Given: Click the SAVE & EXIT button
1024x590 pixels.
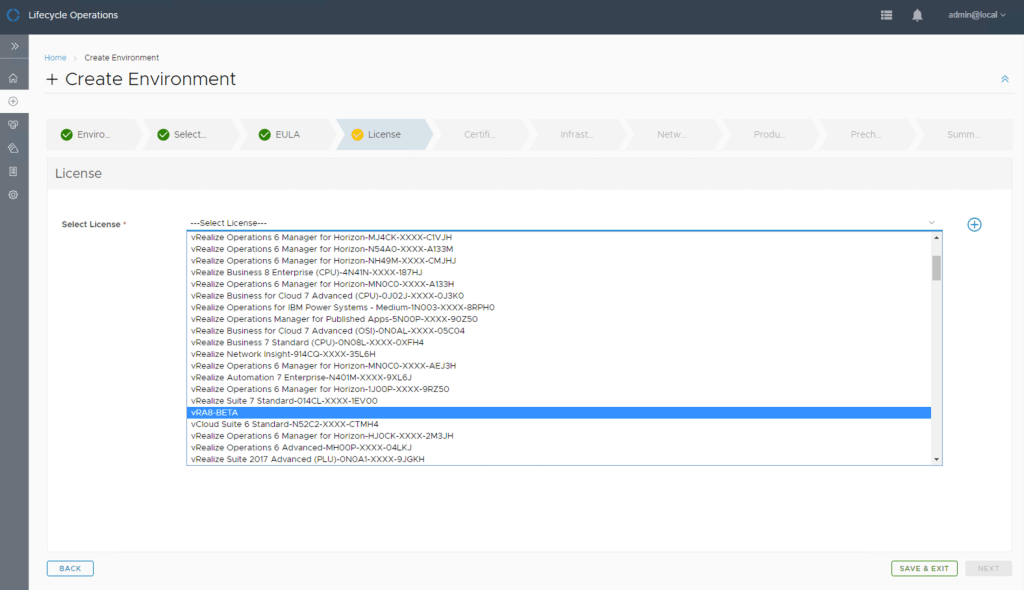Looking at the screenshot, I should pos(924,568).
